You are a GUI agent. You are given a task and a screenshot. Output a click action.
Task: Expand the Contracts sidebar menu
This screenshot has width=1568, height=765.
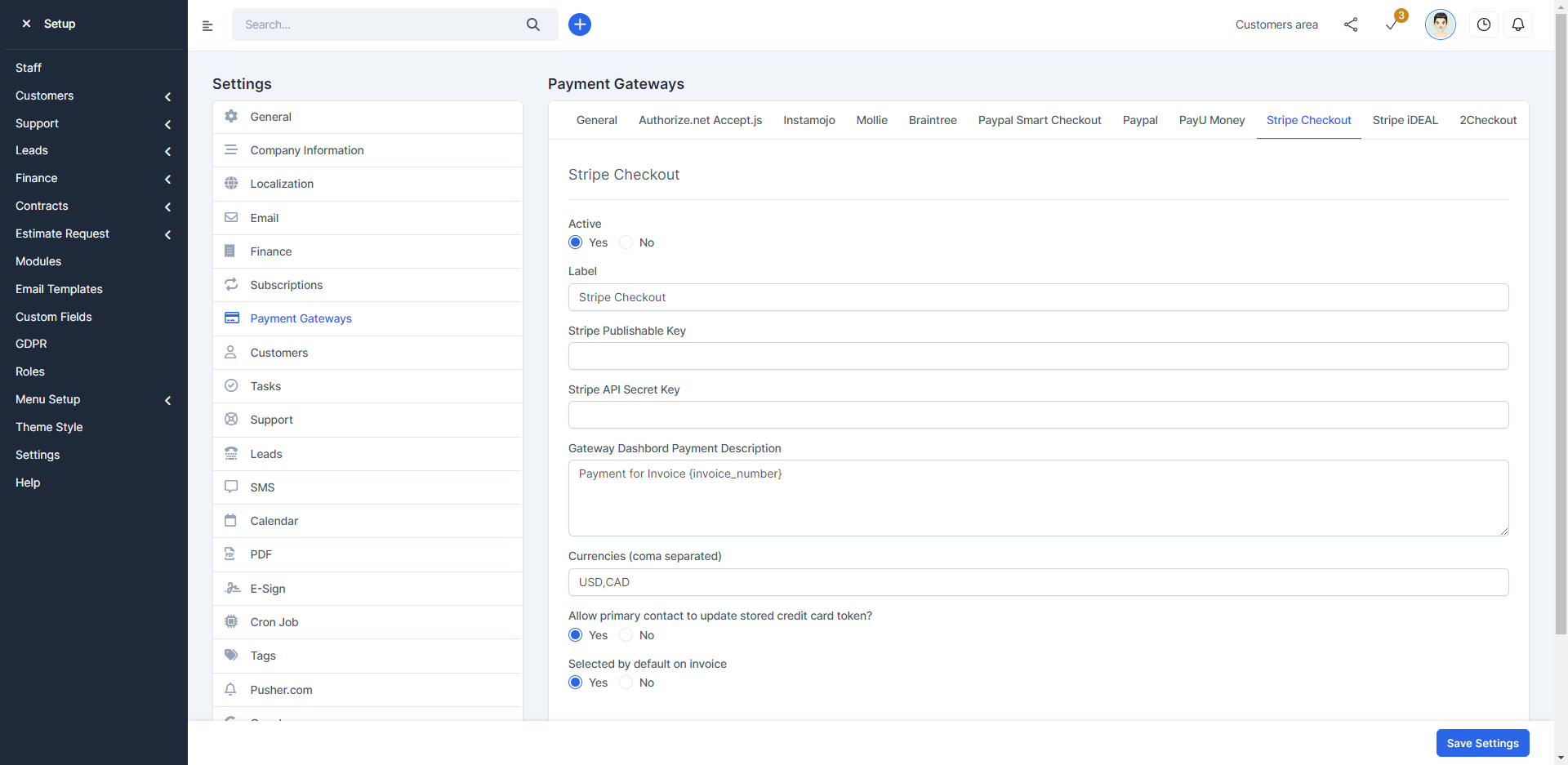(x=94, y=206)
